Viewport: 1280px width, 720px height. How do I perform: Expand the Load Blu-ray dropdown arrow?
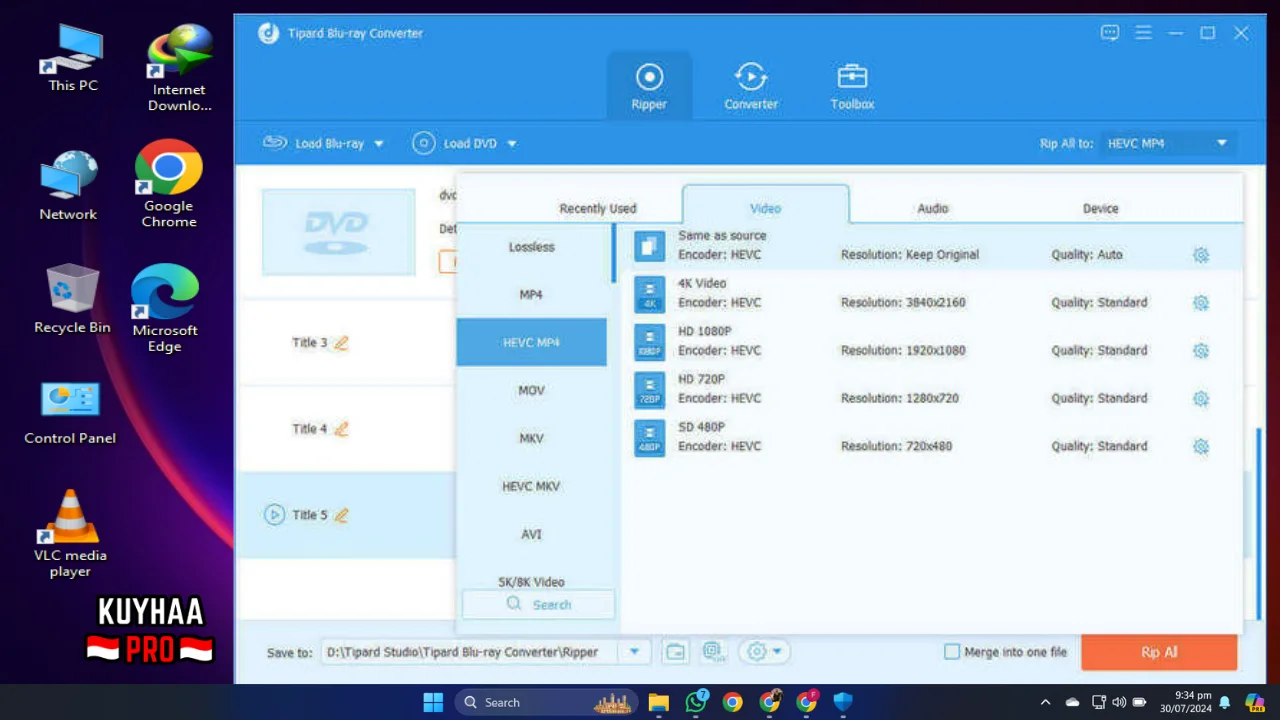tap(379, 144)
